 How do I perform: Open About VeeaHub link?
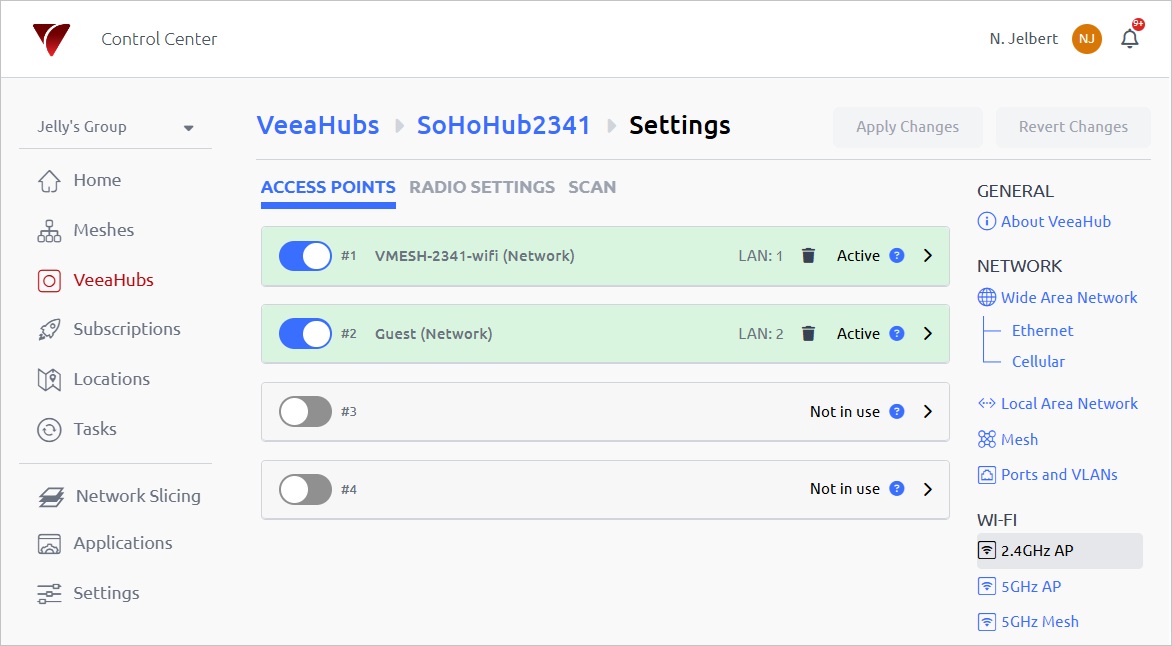[x=1056, y=221]
